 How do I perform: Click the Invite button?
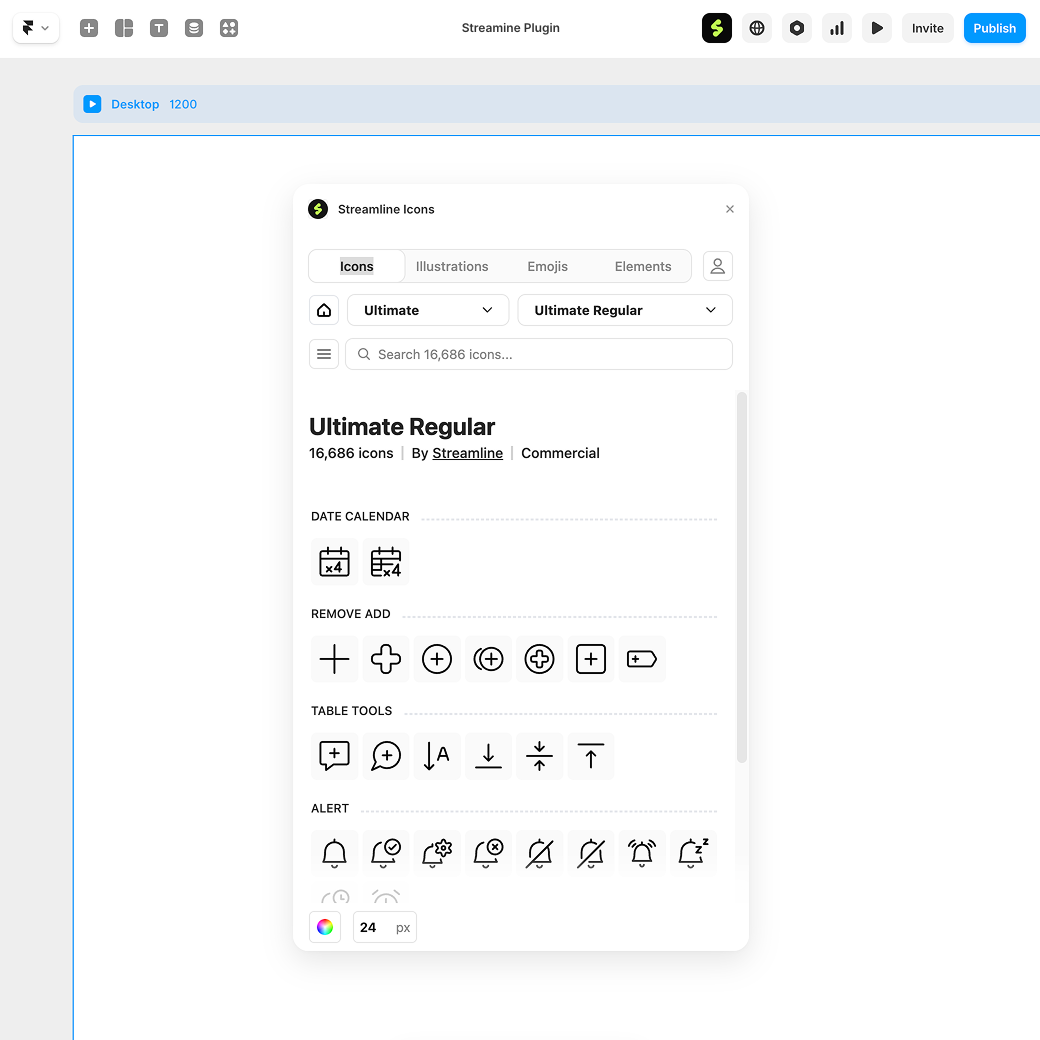(927, 28)
